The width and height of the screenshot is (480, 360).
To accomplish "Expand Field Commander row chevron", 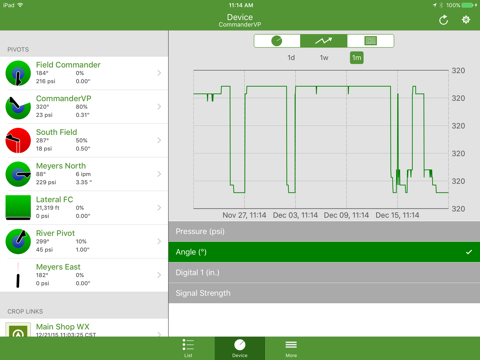I will [x=159, y=73].
